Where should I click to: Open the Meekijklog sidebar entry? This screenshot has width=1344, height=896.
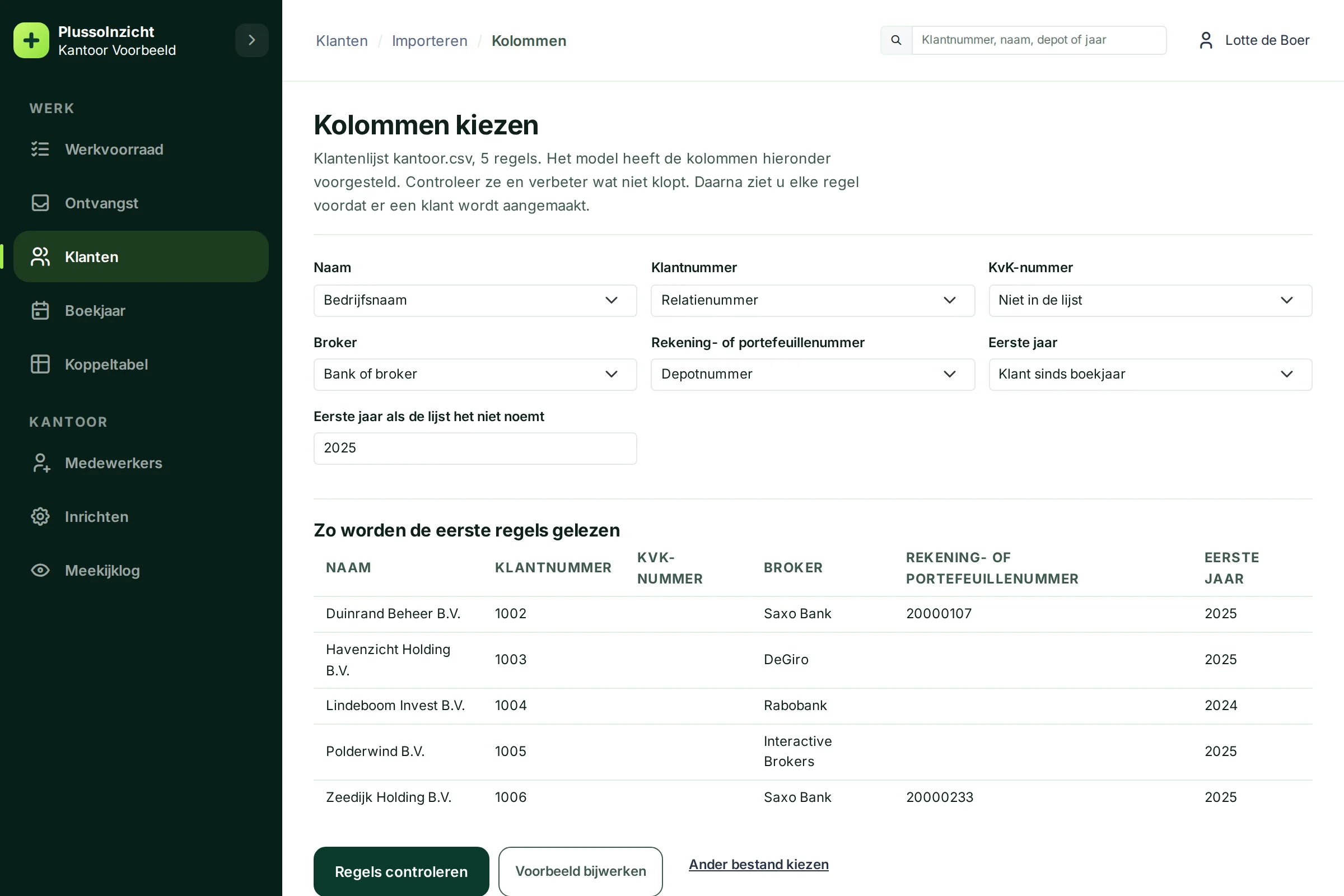click(x=141, y=570)
